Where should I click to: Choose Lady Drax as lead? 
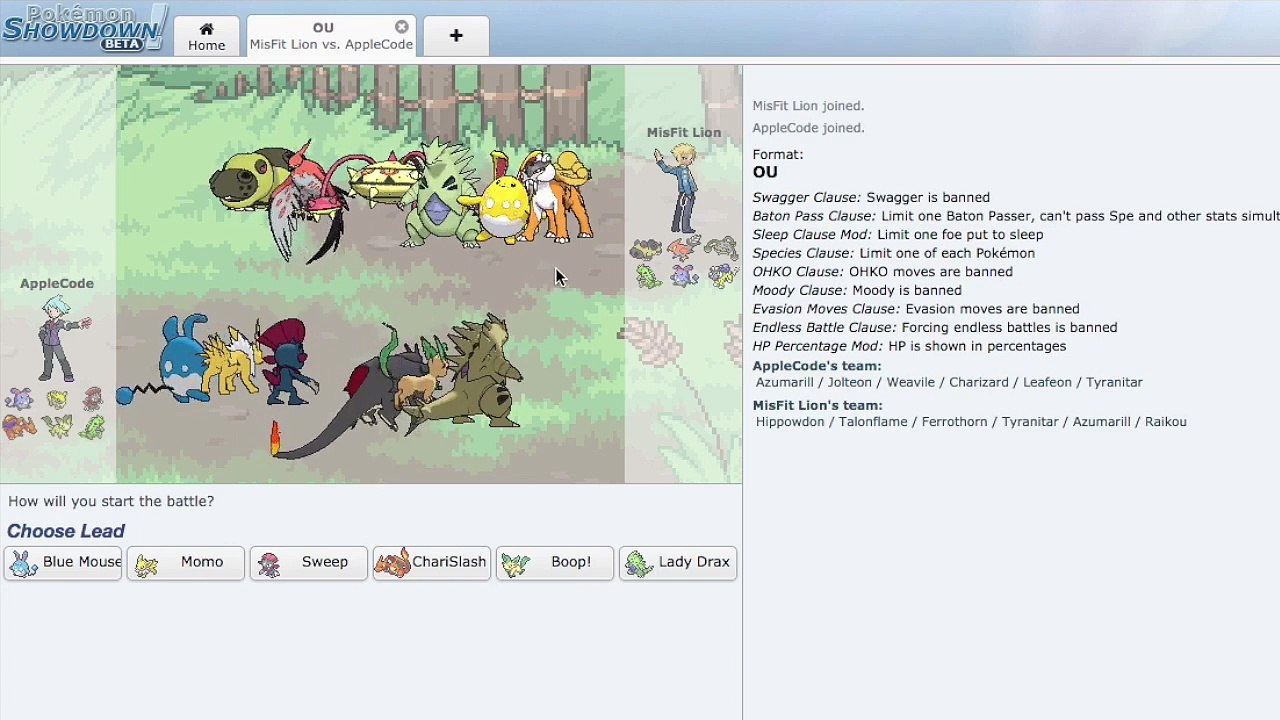point(678,562)
